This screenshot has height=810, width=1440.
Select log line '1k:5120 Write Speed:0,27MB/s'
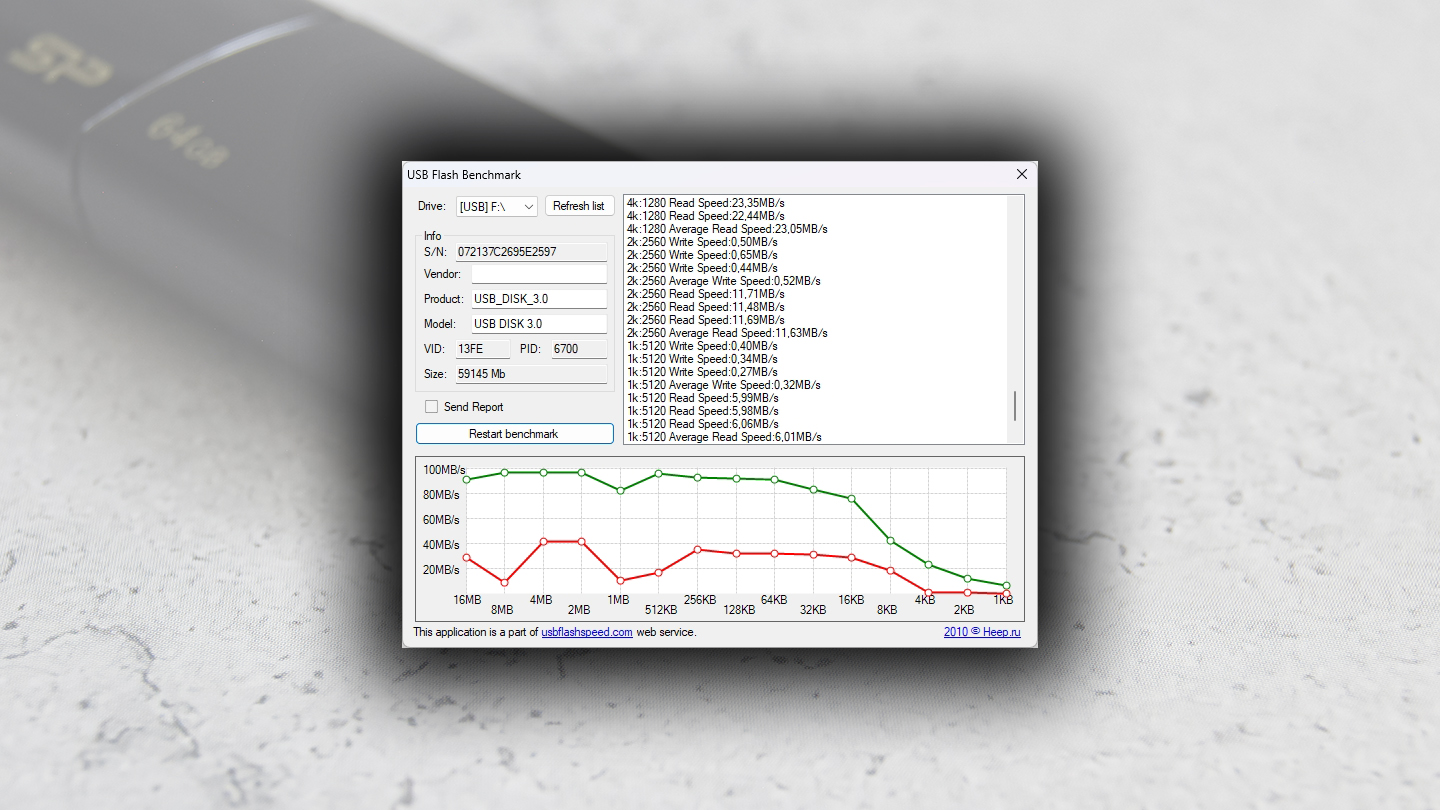[x=702, y=372]
